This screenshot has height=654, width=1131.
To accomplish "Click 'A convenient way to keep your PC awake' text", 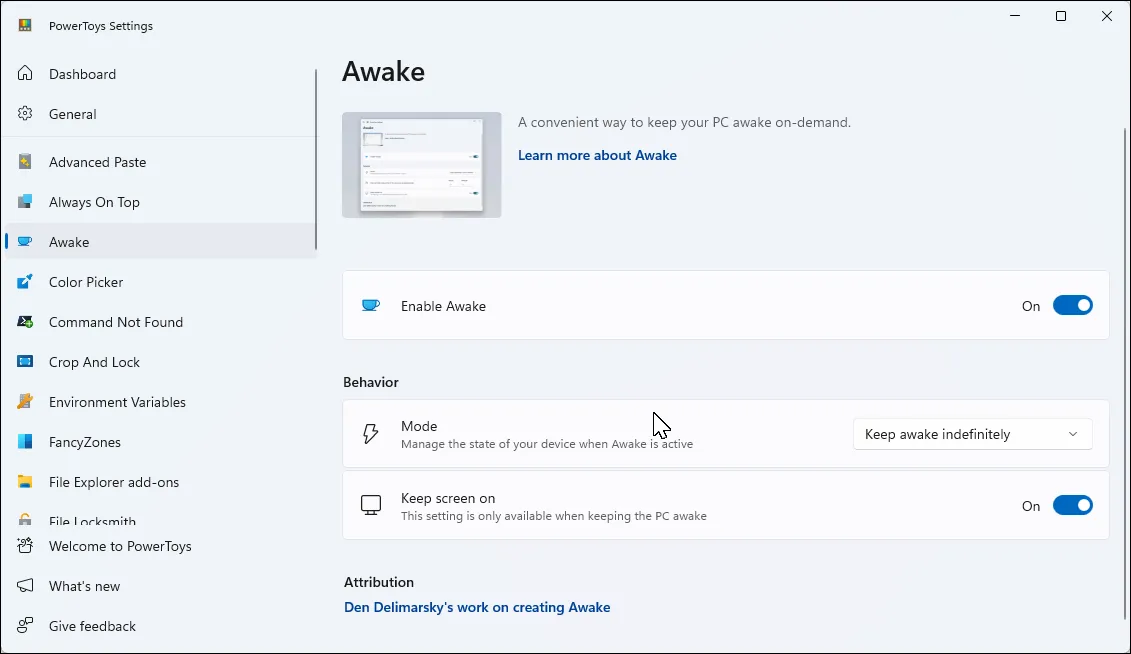I will (685, 123).
